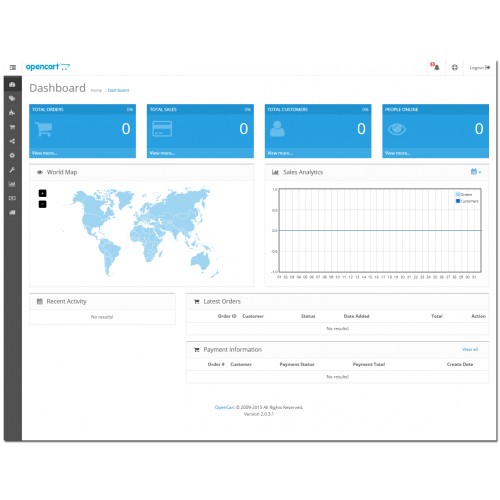
Task: Toggle the Orders legend color swatch
Action: (458, 194)
